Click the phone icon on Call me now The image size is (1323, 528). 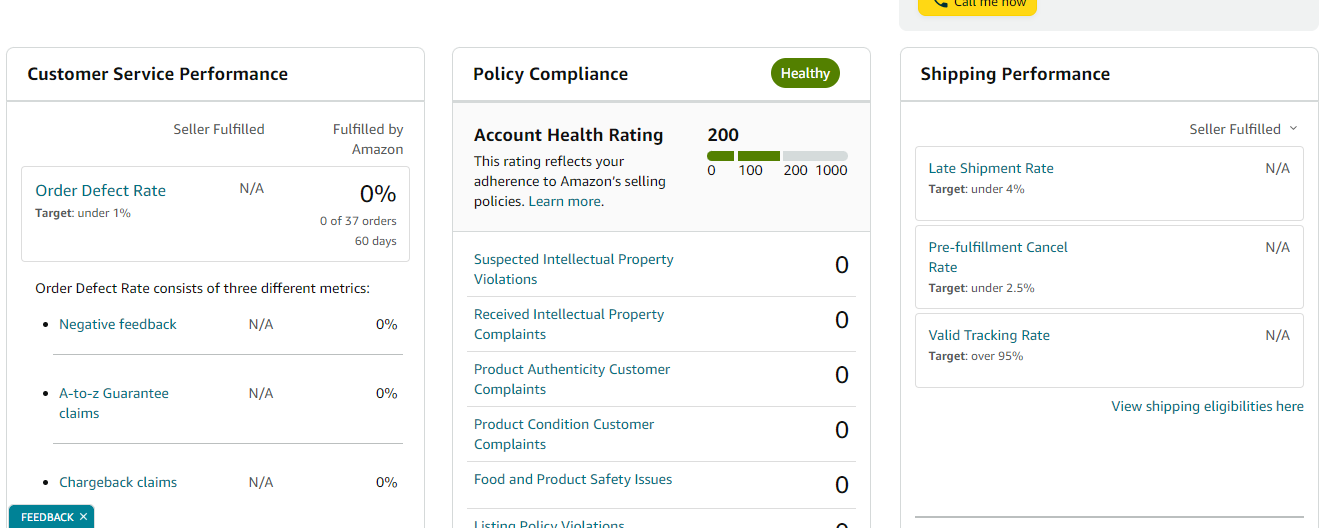[940, 4]
